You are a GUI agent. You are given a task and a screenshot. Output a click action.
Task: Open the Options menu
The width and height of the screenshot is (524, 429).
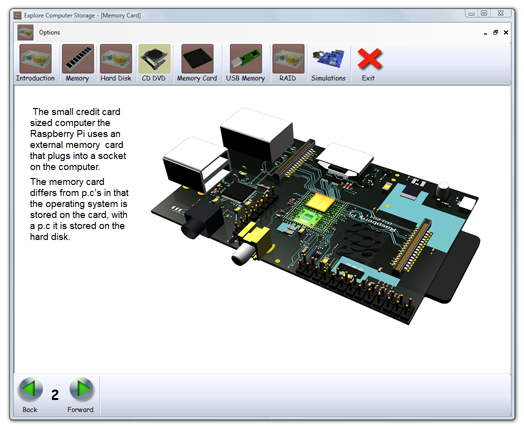(x=49, y=32)
